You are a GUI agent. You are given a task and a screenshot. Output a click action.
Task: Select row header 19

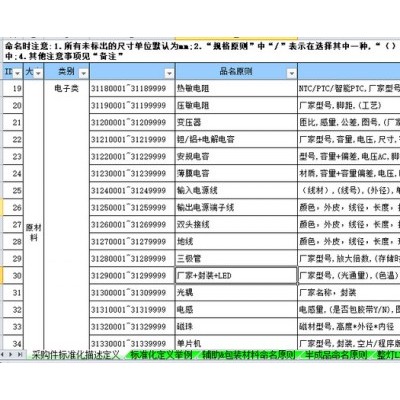click(x=12, y=88)
